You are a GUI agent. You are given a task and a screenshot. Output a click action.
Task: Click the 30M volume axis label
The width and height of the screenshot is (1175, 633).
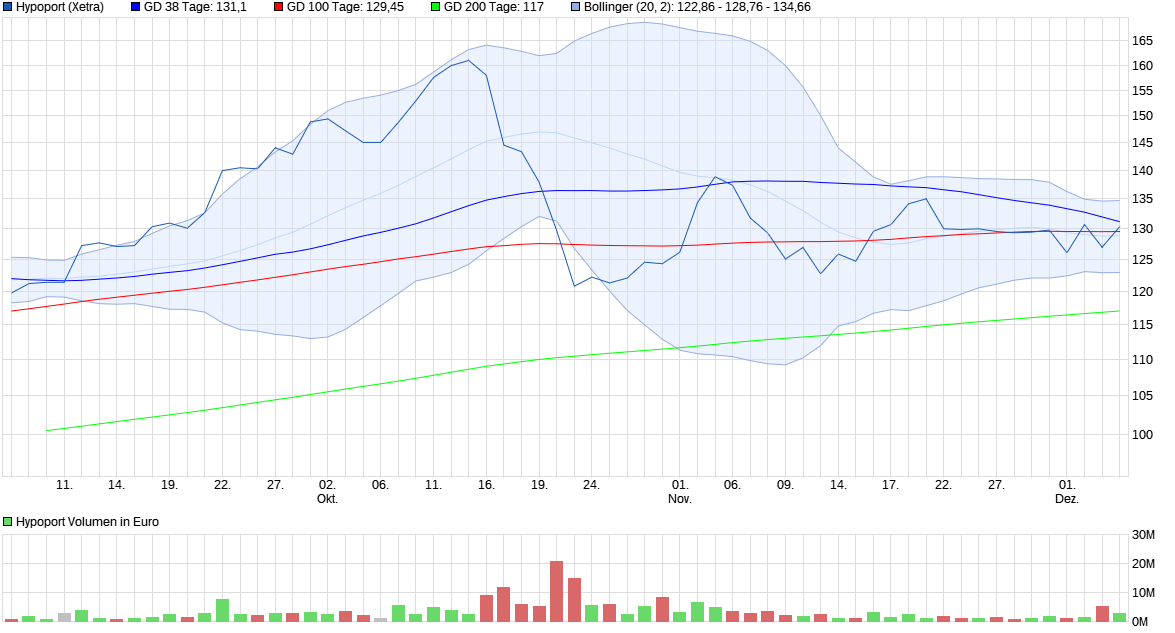(1143, 535)
